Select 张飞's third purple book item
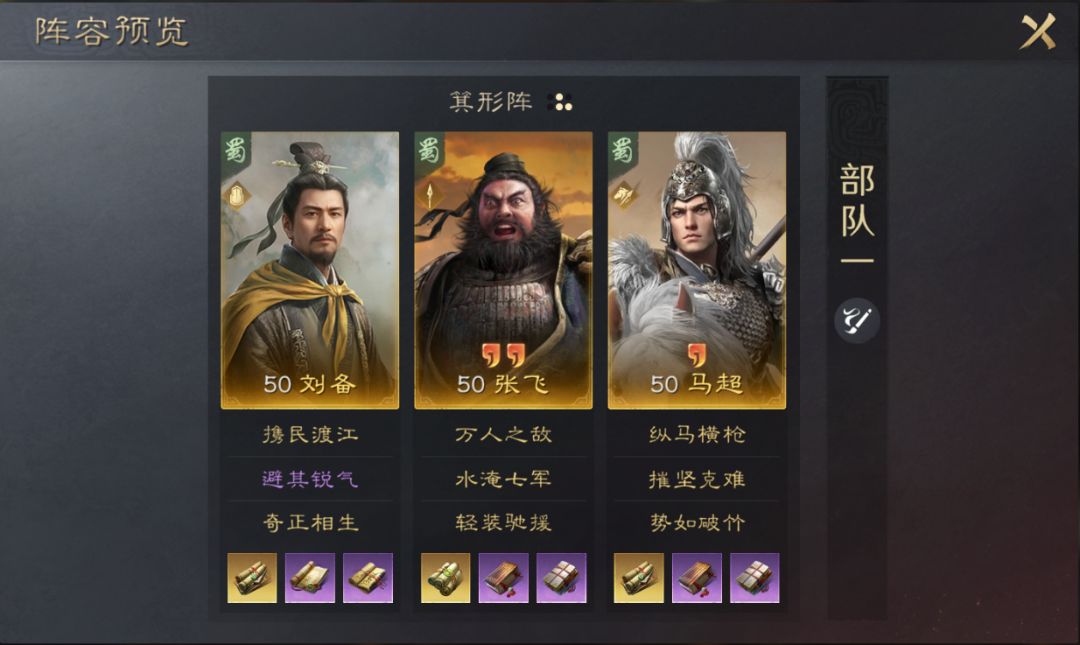1080x645 pixels. pos(561,577)
